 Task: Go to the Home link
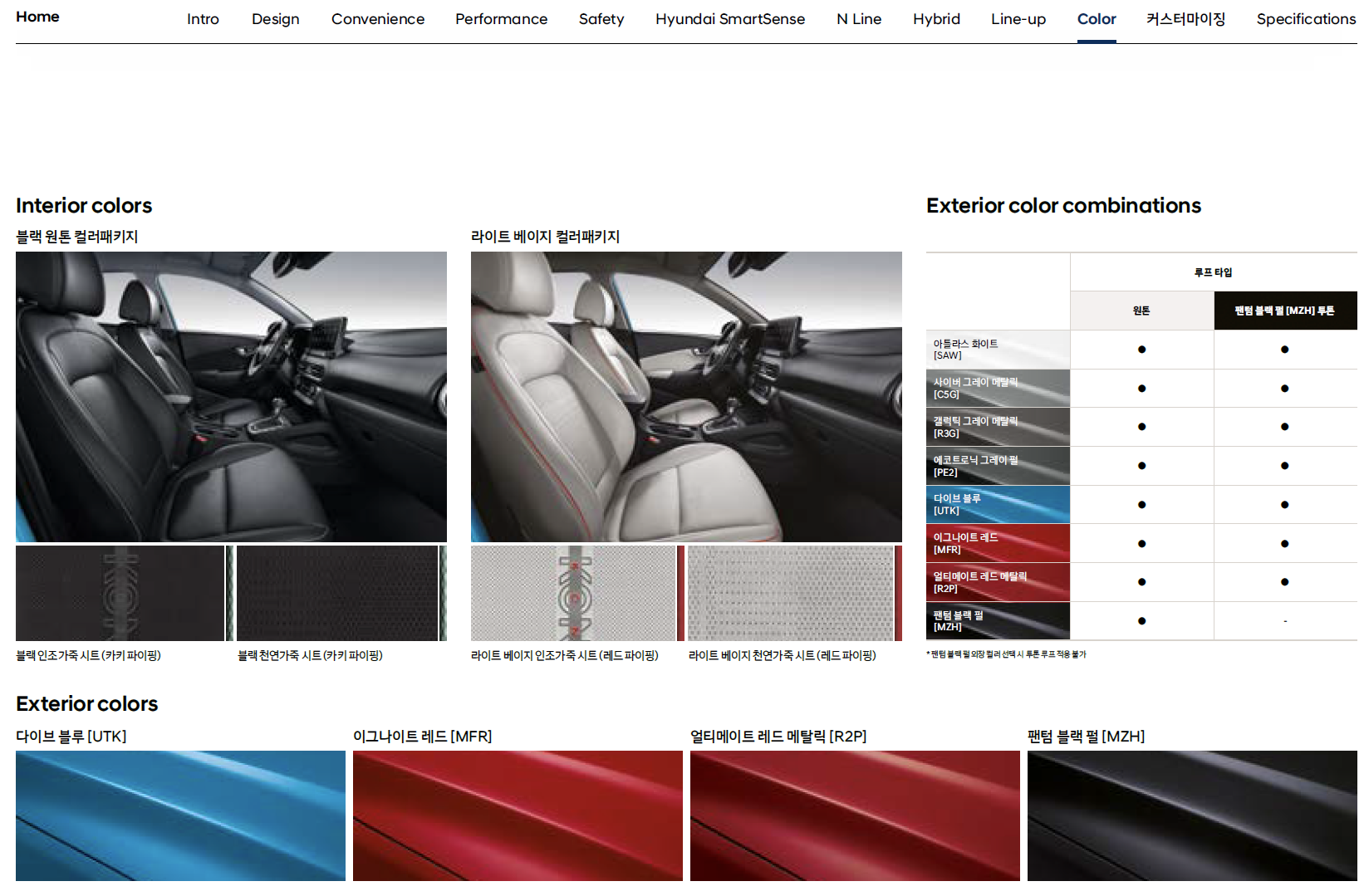(x=37, y=17)
